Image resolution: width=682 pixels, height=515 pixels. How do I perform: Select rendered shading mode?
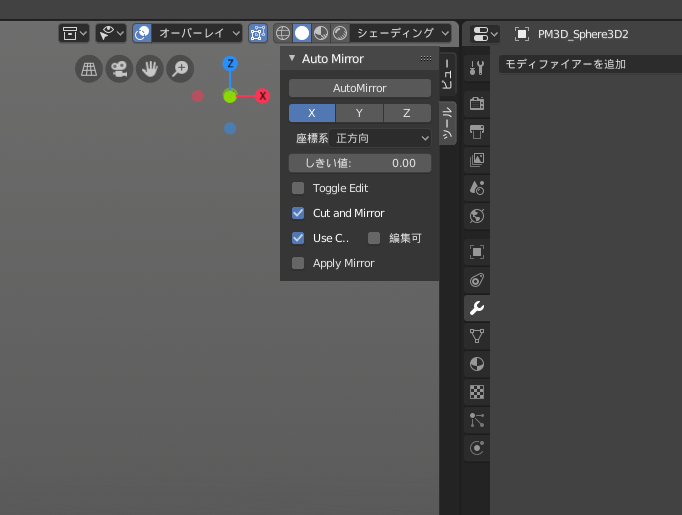340,33
